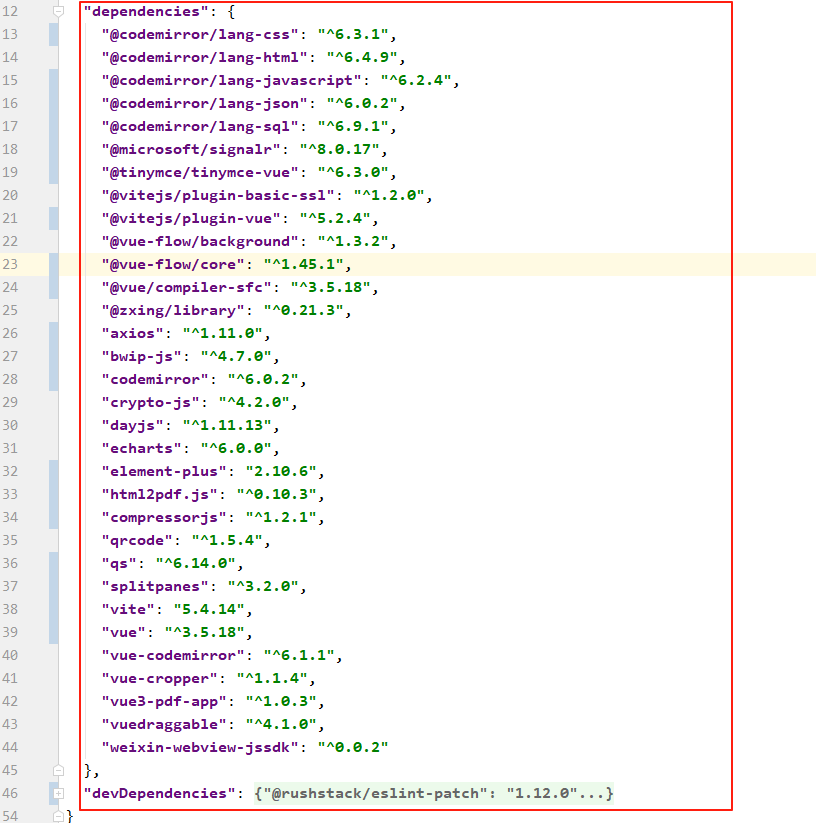Select the "^0.21.3" zxing version value

[x=303, y=311]
